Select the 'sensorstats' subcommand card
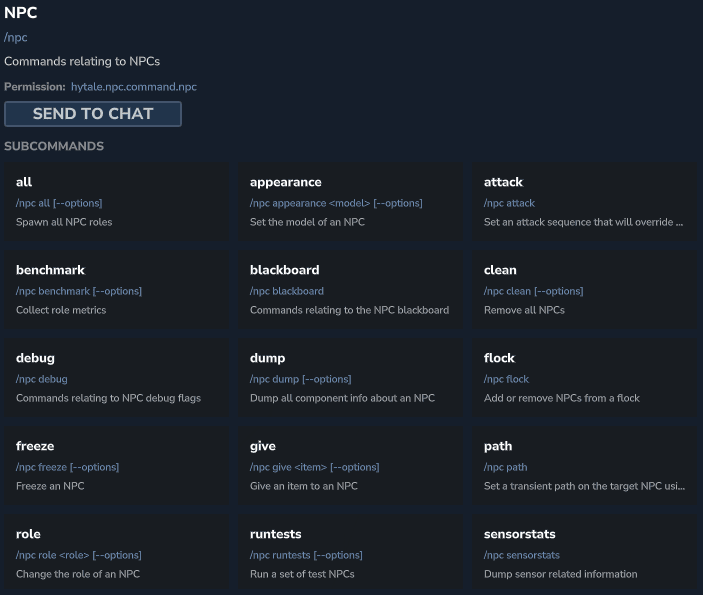703x595 pixels. tap(585, 554)
